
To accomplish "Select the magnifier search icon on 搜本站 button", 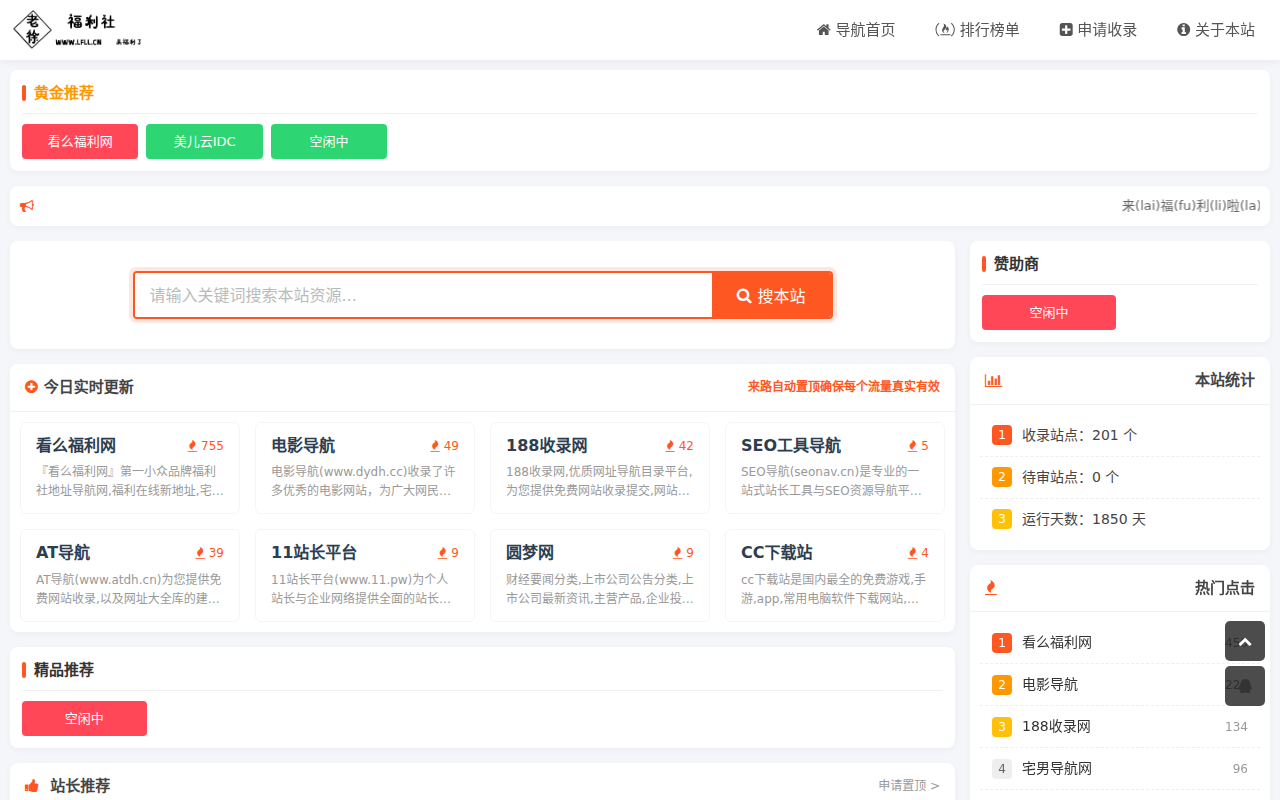I will [x=743, y=295].
